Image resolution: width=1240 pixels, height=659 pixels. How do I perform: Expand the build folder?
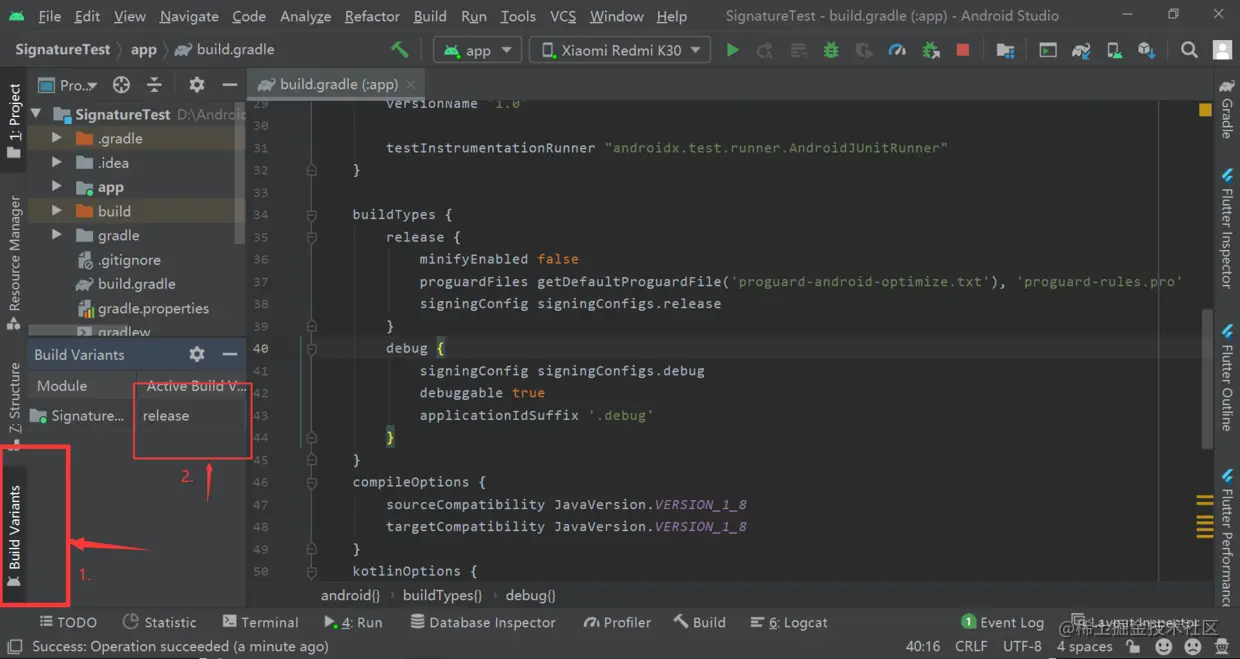57,211
